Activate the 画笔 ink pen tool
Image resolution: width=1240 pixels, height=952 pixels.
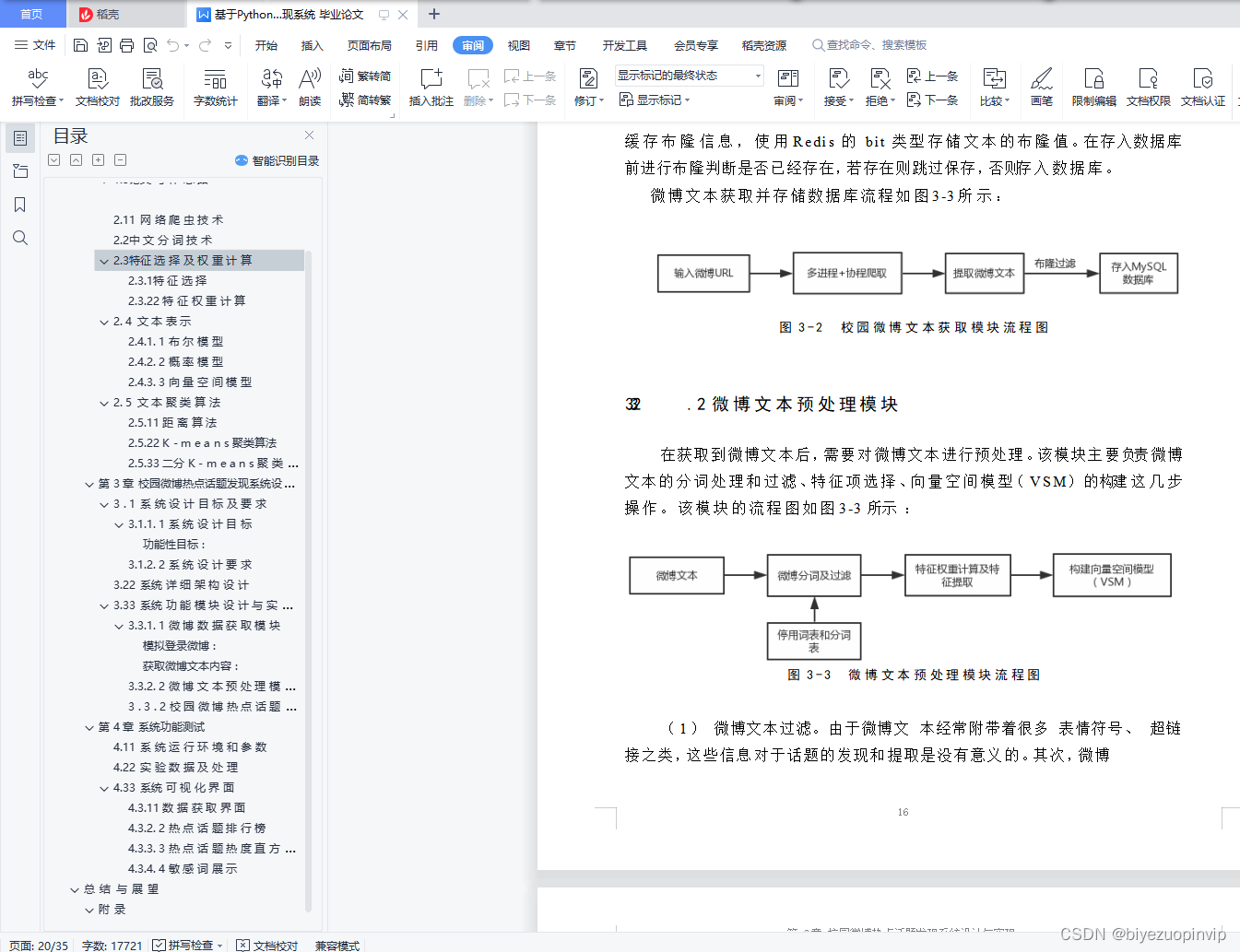pyautogui.click(x=1041, y=88)
